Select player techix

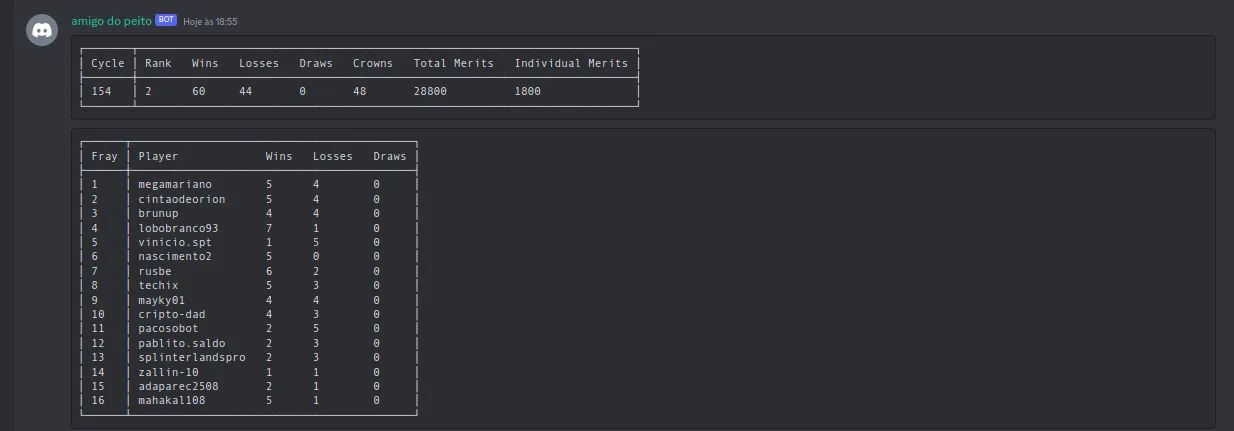(158, 285)
